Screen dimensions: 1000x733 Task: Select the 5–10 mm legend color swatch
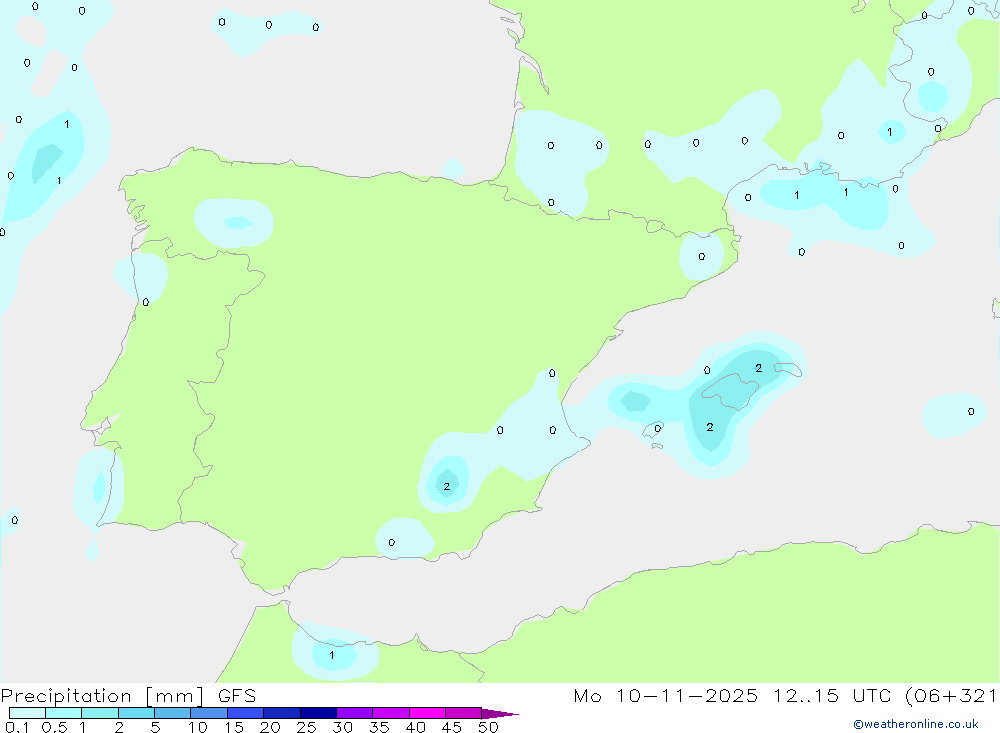(172, 713)
